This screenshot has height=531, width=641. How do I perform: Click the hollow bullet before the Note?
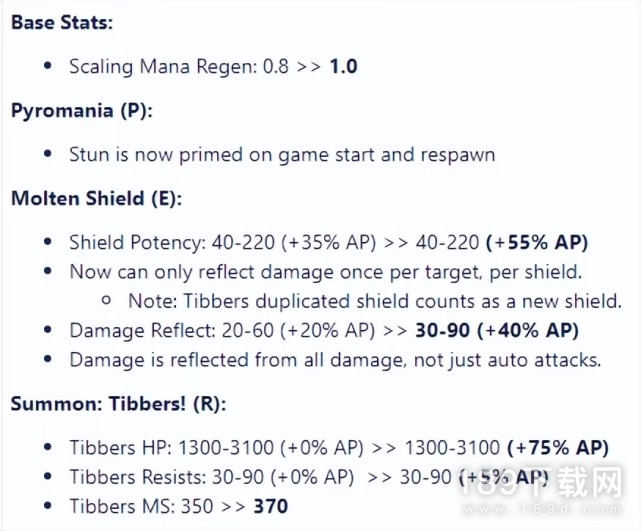[107, 301]
